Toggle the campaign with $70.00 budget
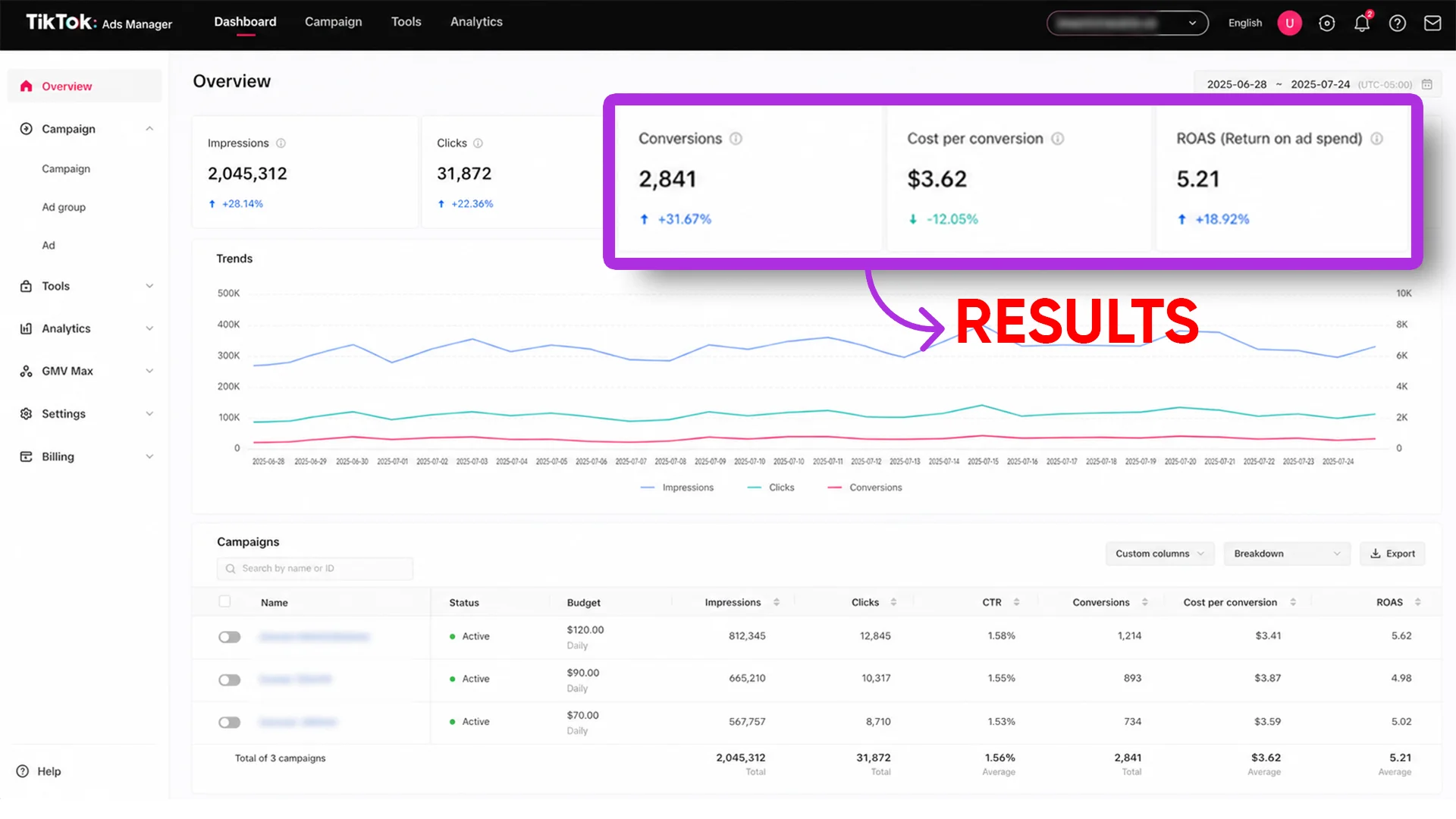The width and height of the screenshot is (1456, 819). click(229, 722)
